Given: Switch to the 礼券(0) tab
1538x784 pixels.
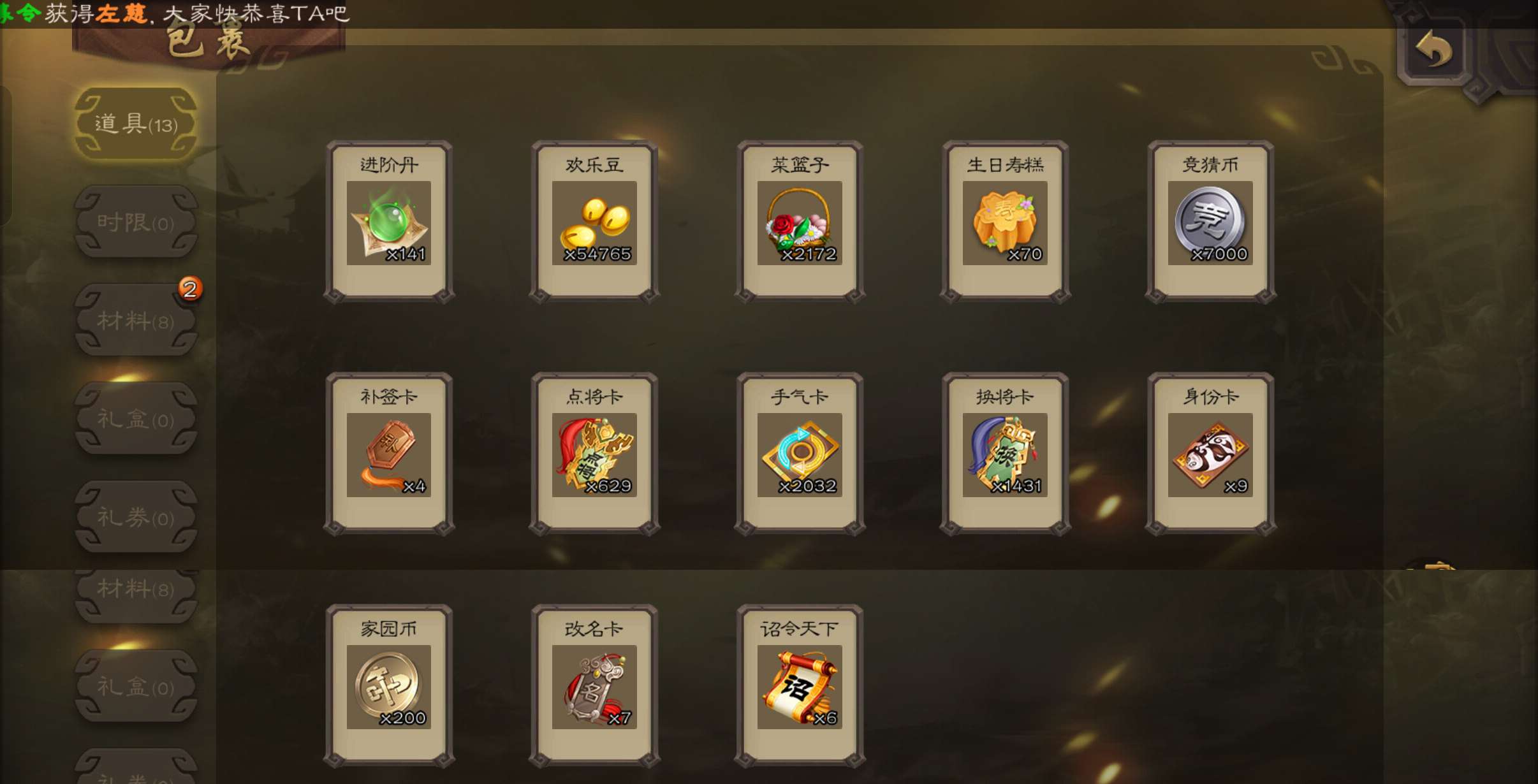Looking at the screenshot, I should coord(136,517).
